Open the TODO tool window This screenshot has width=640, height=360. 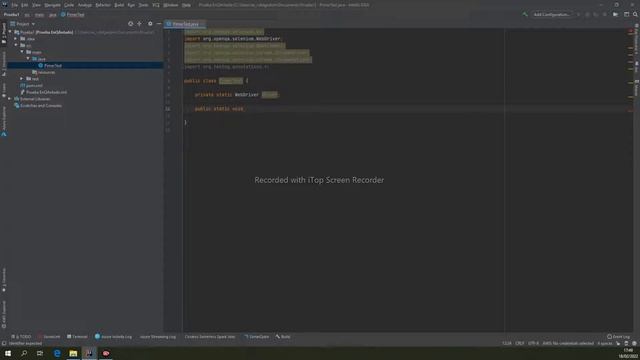21,337
